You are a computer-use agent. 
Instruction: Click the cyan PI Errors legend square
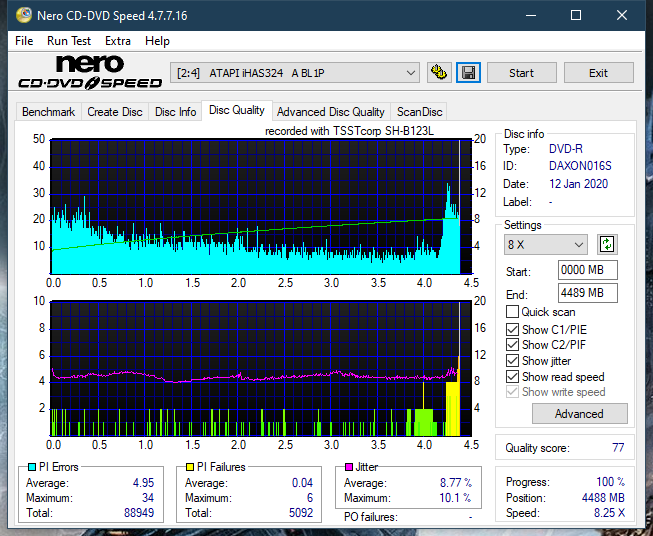click(31, 467)
